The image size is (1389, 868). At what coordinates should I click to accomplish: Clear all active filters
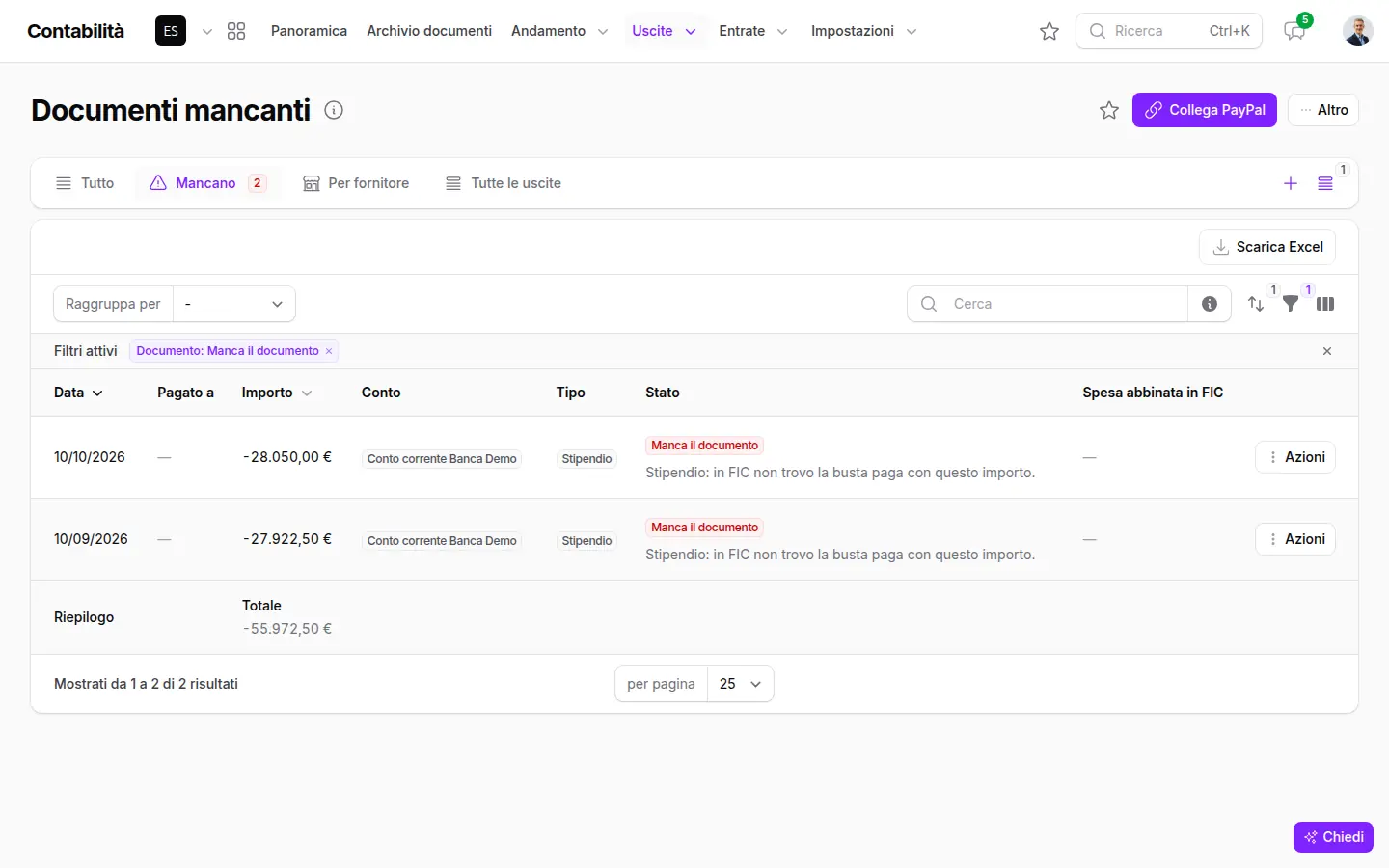point(1327,351)
